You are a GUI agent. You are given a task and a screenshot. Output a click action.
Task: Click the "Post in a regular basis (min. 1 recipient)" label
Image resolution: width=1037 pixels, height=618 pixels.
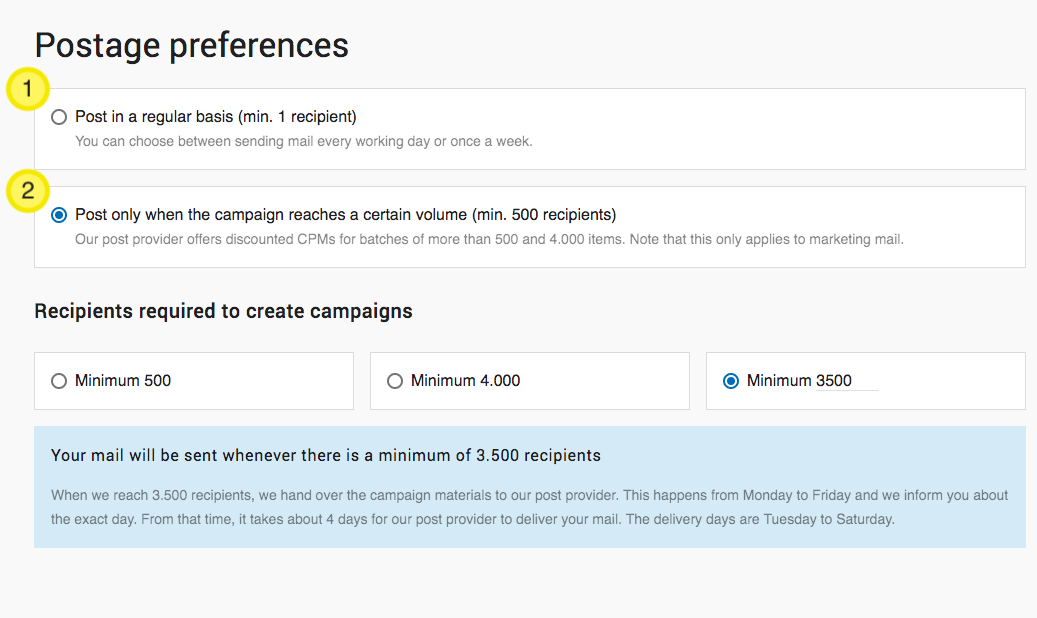tap(216, 117)
